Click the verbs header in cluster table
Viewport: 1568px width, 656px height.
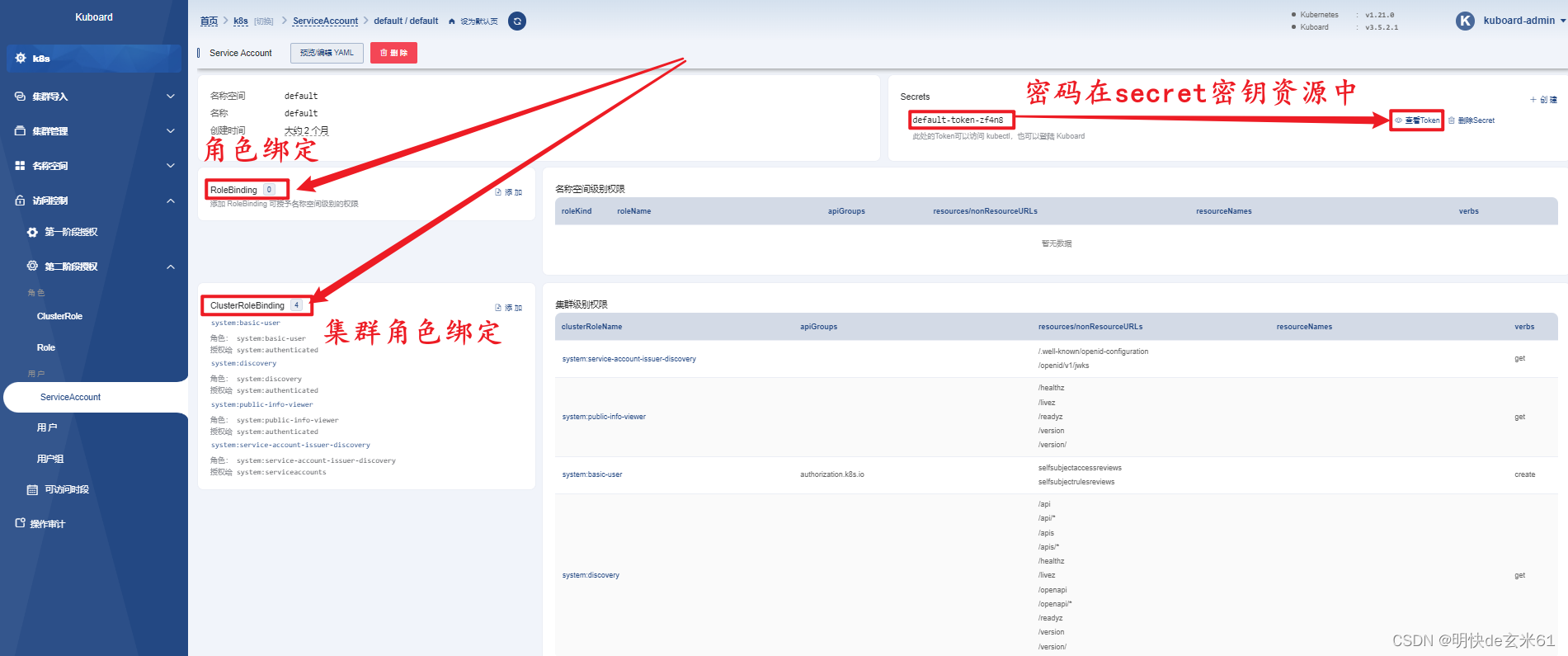[1524, 328]
